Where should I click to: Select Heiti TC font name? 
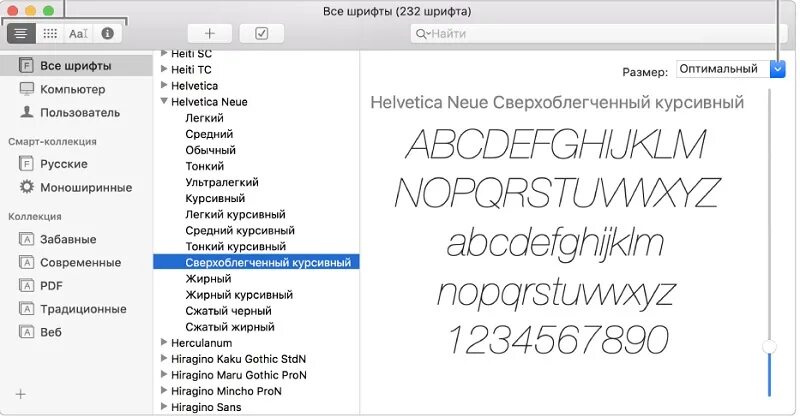click(191, 69)
